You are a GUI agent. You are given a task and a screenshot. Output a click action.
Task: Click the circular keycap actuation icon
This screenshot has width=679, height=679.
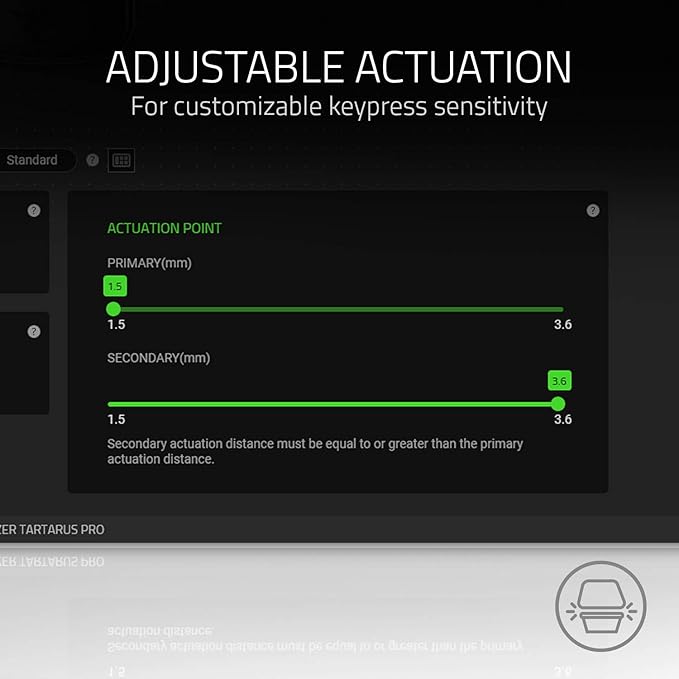tap(601, 606)
